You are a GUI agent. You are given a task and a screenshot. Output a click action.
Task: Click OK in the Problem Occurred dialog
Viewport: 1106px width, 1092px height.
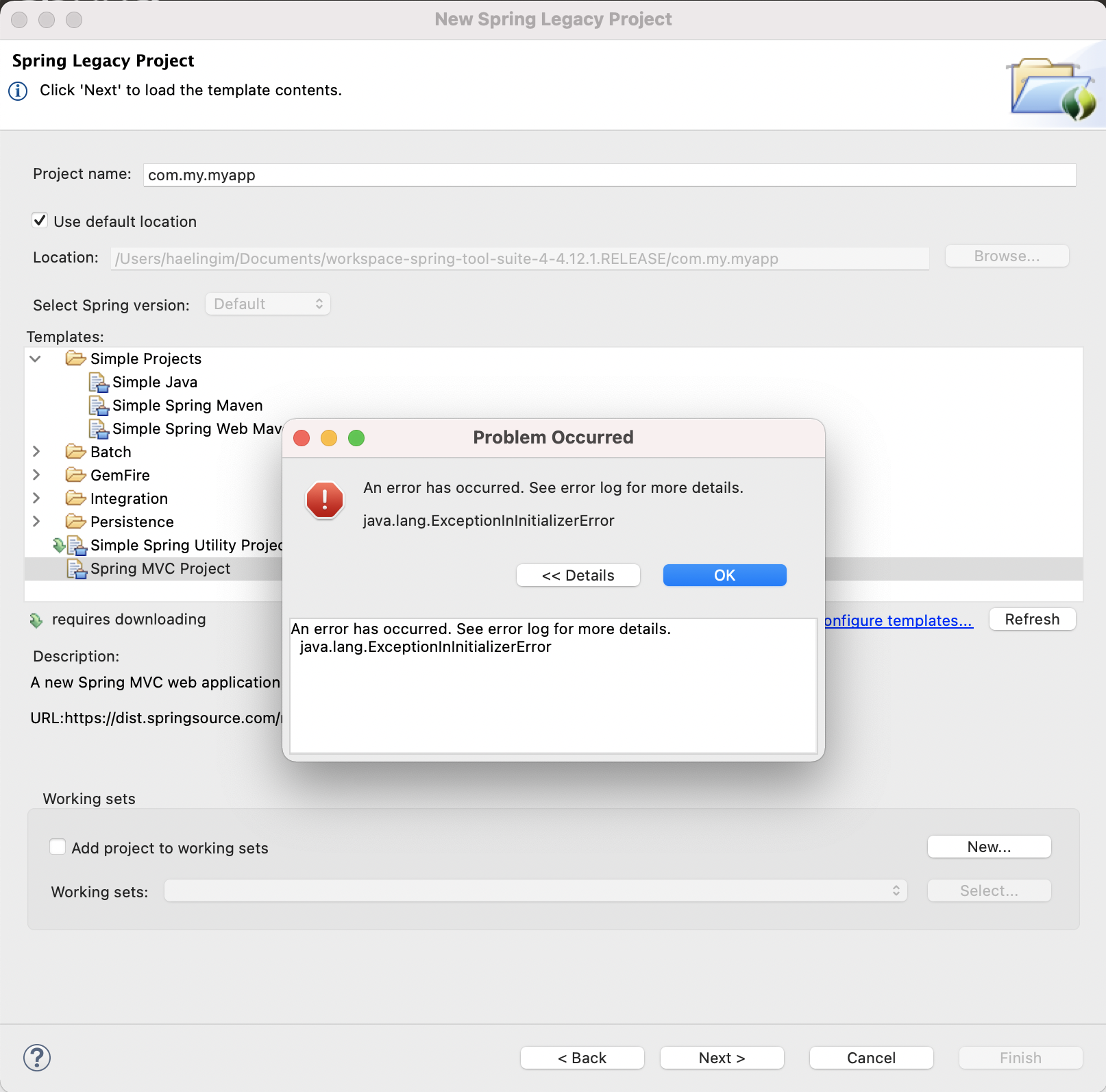click(x=725, y=575)
